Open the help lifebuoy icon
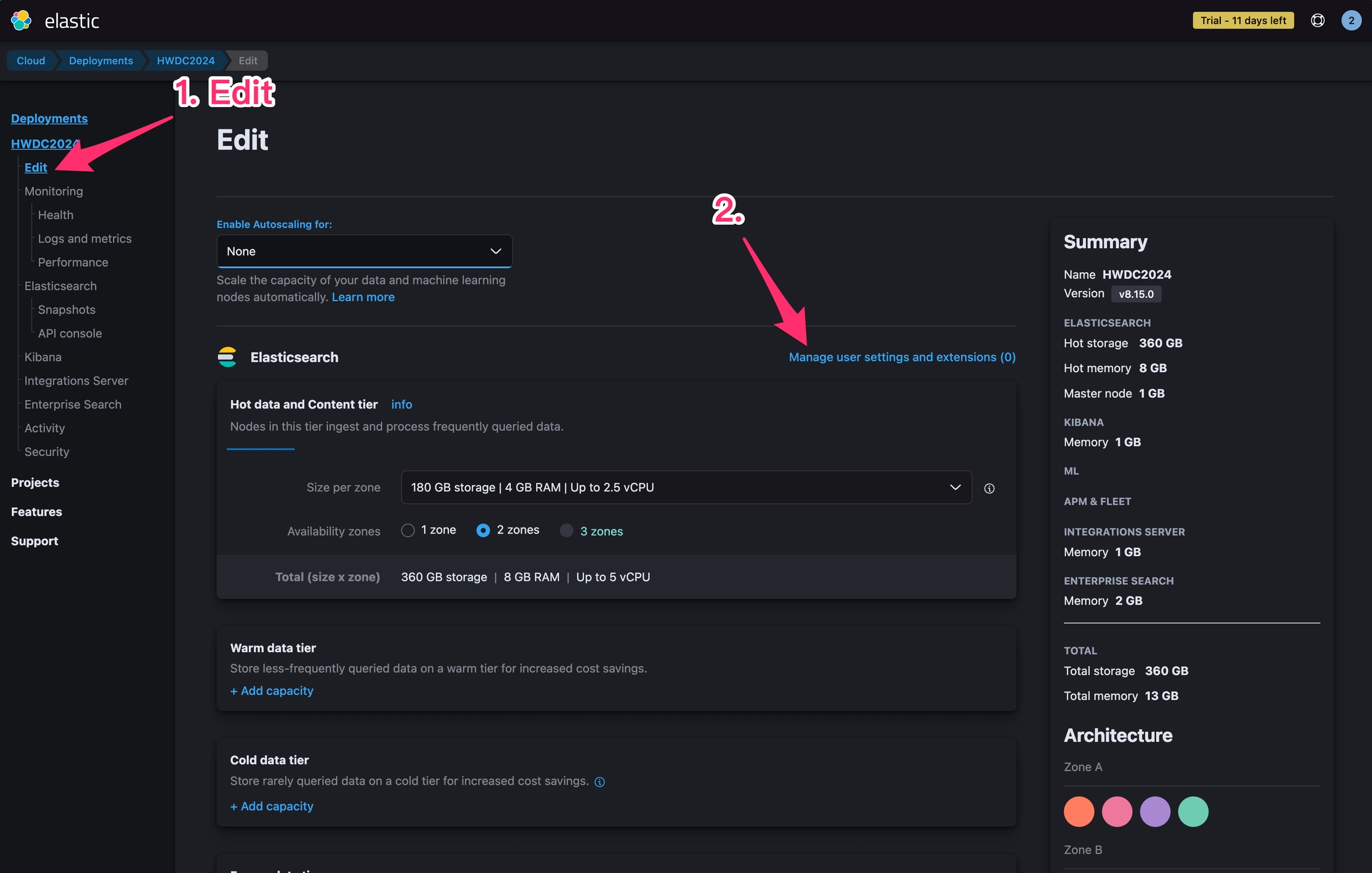The image size is (1372, 873). 1318,20
